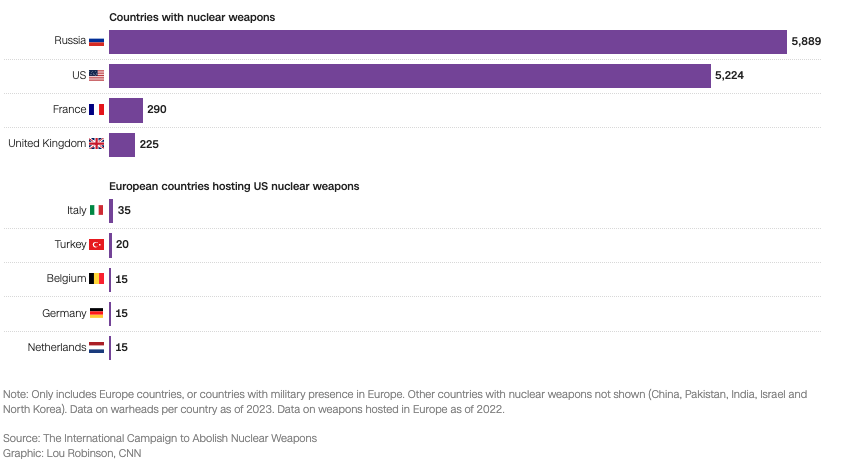Image resolution: width=858 pixels, height=473 pixels.
Task: Select the purple US bar
Action: (409, 76)
